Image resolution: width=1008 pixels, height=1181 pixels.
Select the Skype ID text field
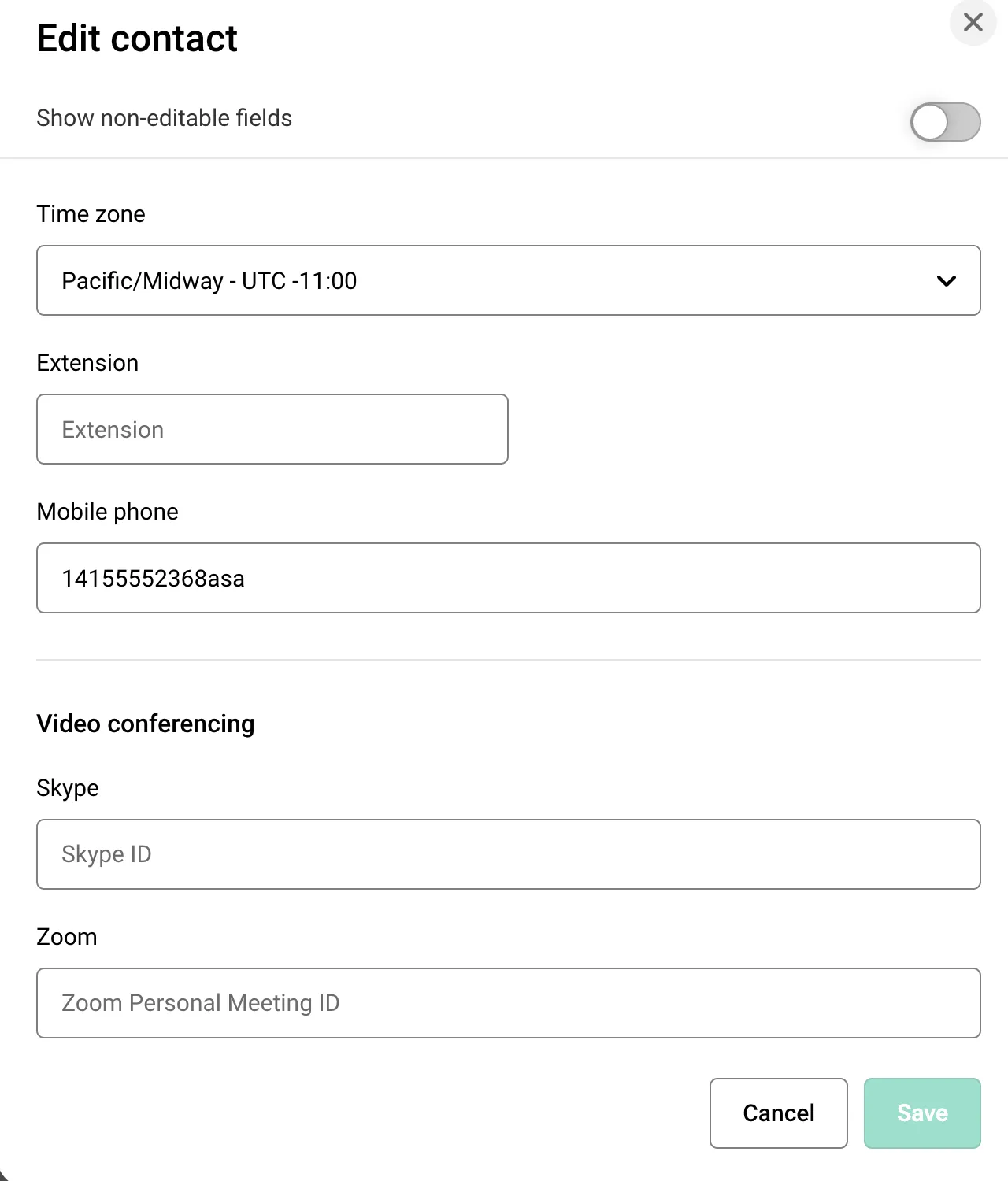tap(508, 854)
